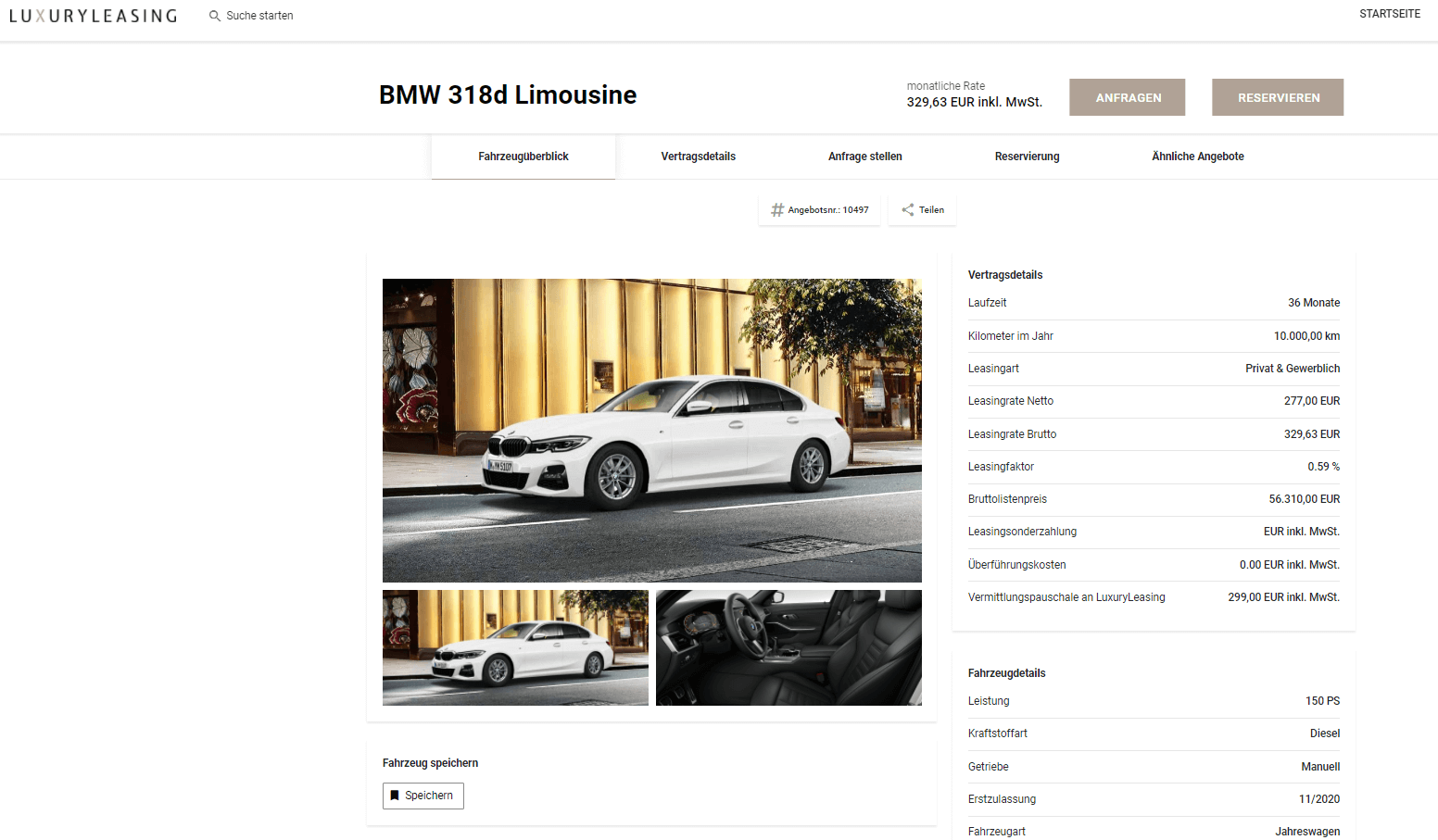
Task: Go to STARTSEITE in the header
Action: [1390, 14]
